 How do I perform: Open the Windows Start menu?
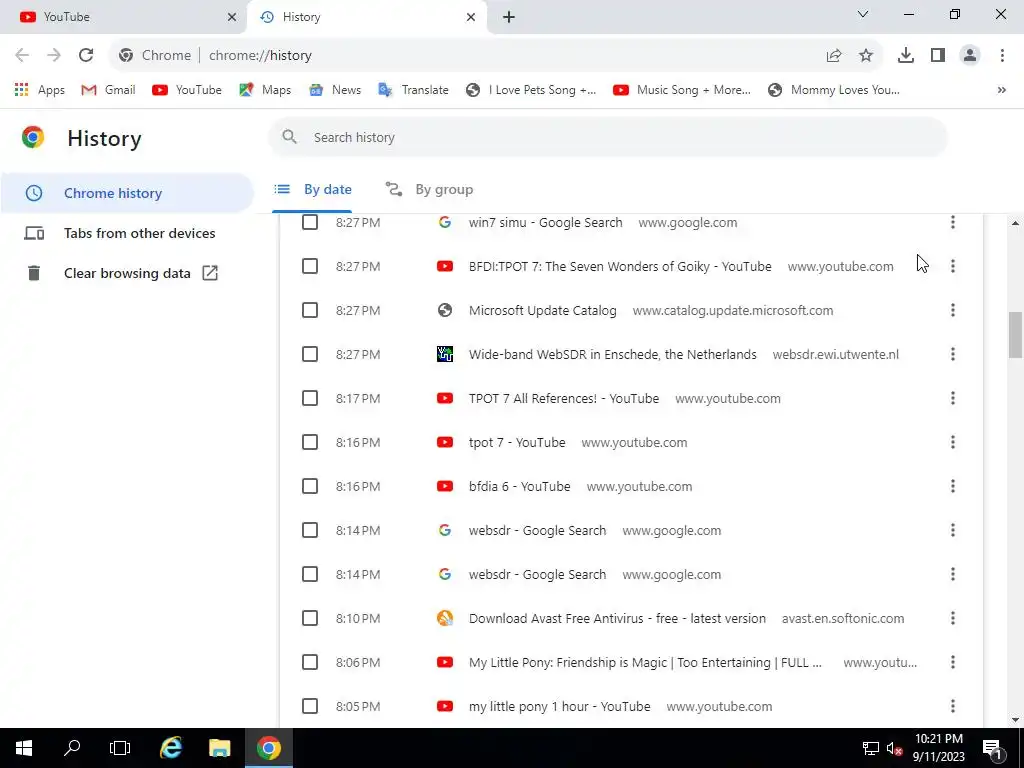point(24,748)
